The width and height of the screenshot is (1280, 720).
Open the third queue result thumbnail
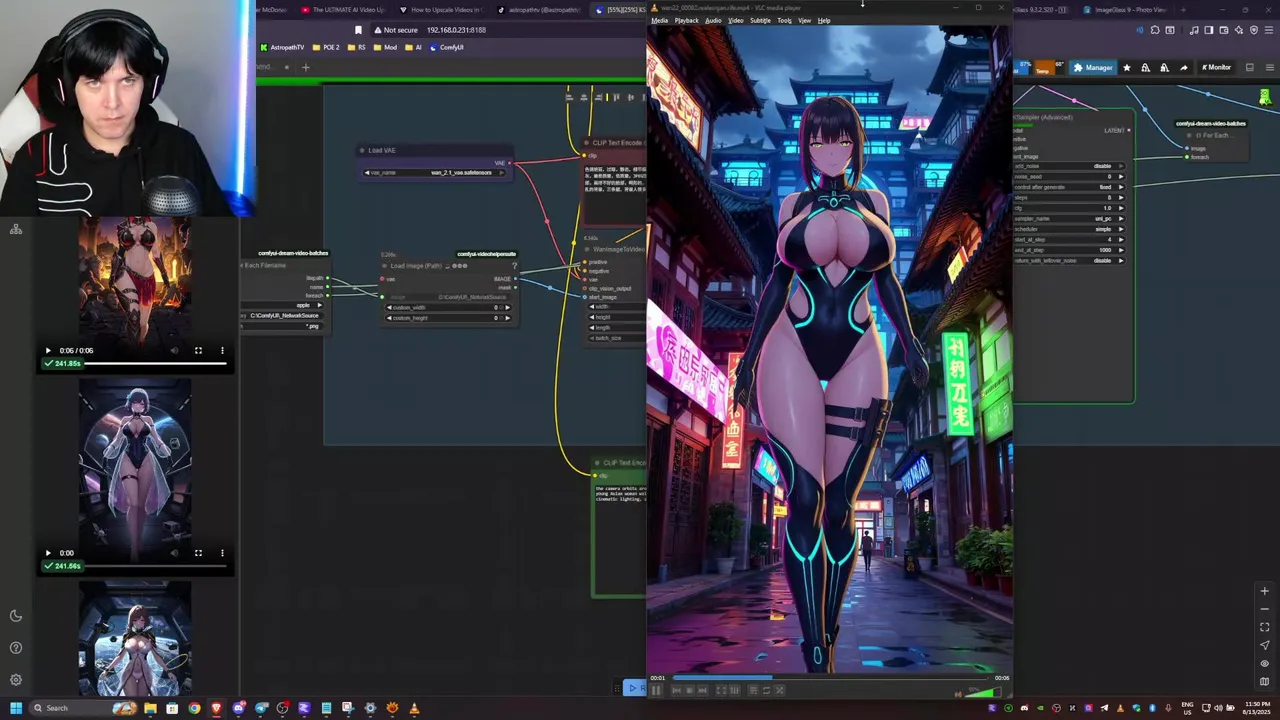[135, 638]
